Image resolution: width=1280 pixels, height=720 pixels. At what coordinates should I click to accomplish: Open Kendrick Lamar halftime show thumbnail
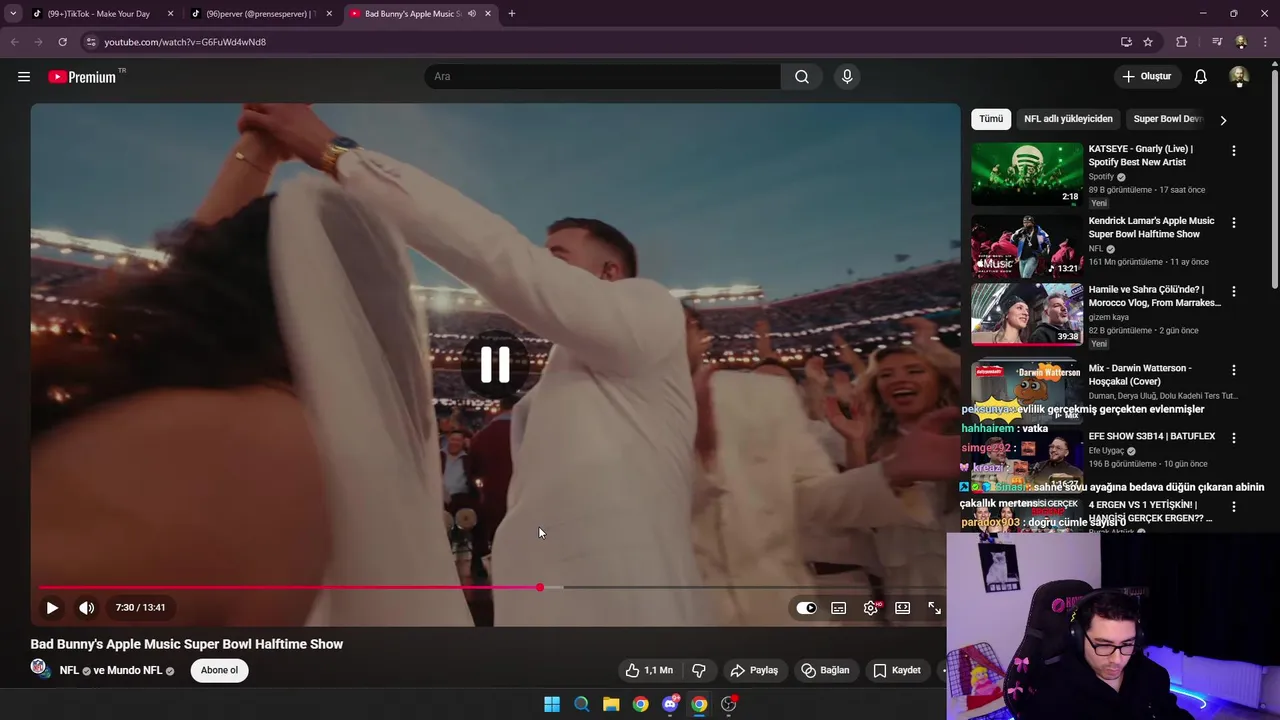1027,246
